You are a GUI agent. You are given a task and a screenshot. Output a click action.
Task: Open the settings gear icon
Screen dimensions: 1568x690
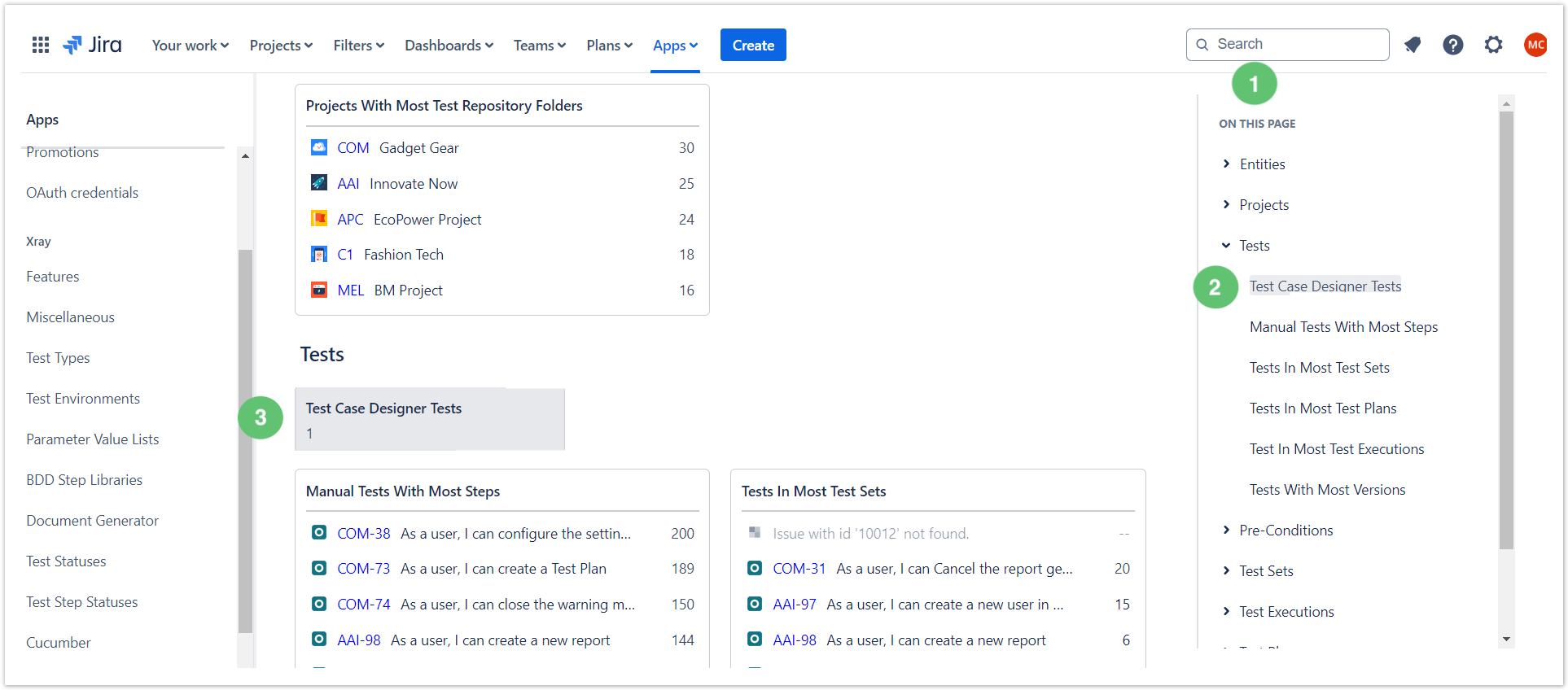(1493, 45)
